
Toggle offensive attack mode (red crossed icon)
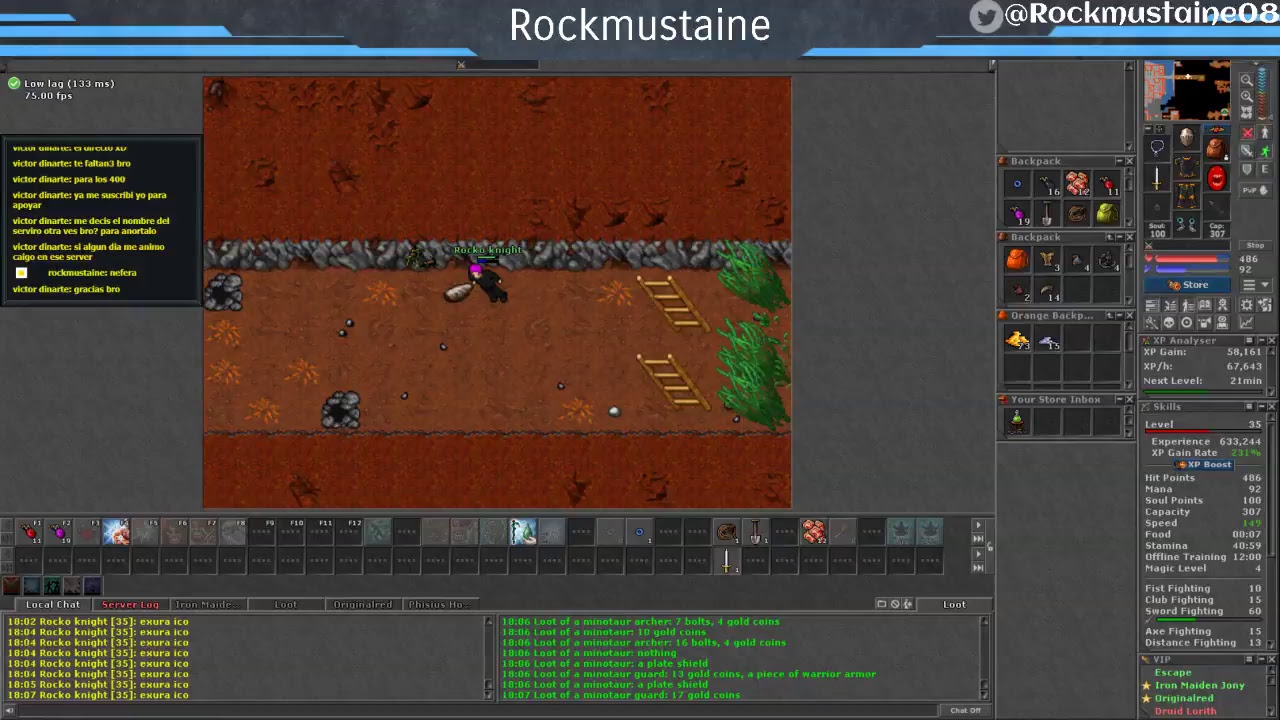(1247, 133)
